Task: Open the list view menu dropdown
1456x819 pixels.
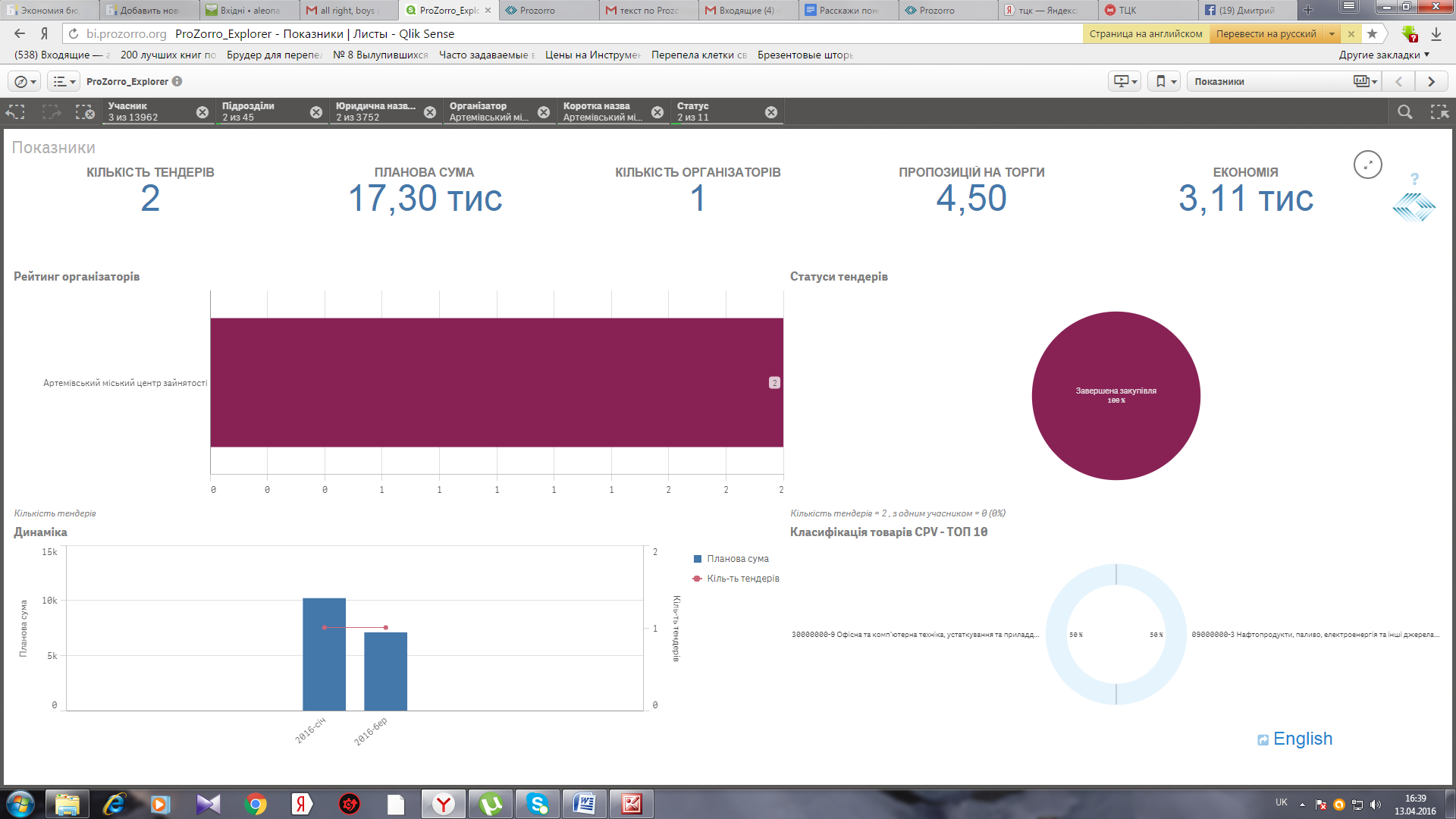Action: tap(64, 82)
